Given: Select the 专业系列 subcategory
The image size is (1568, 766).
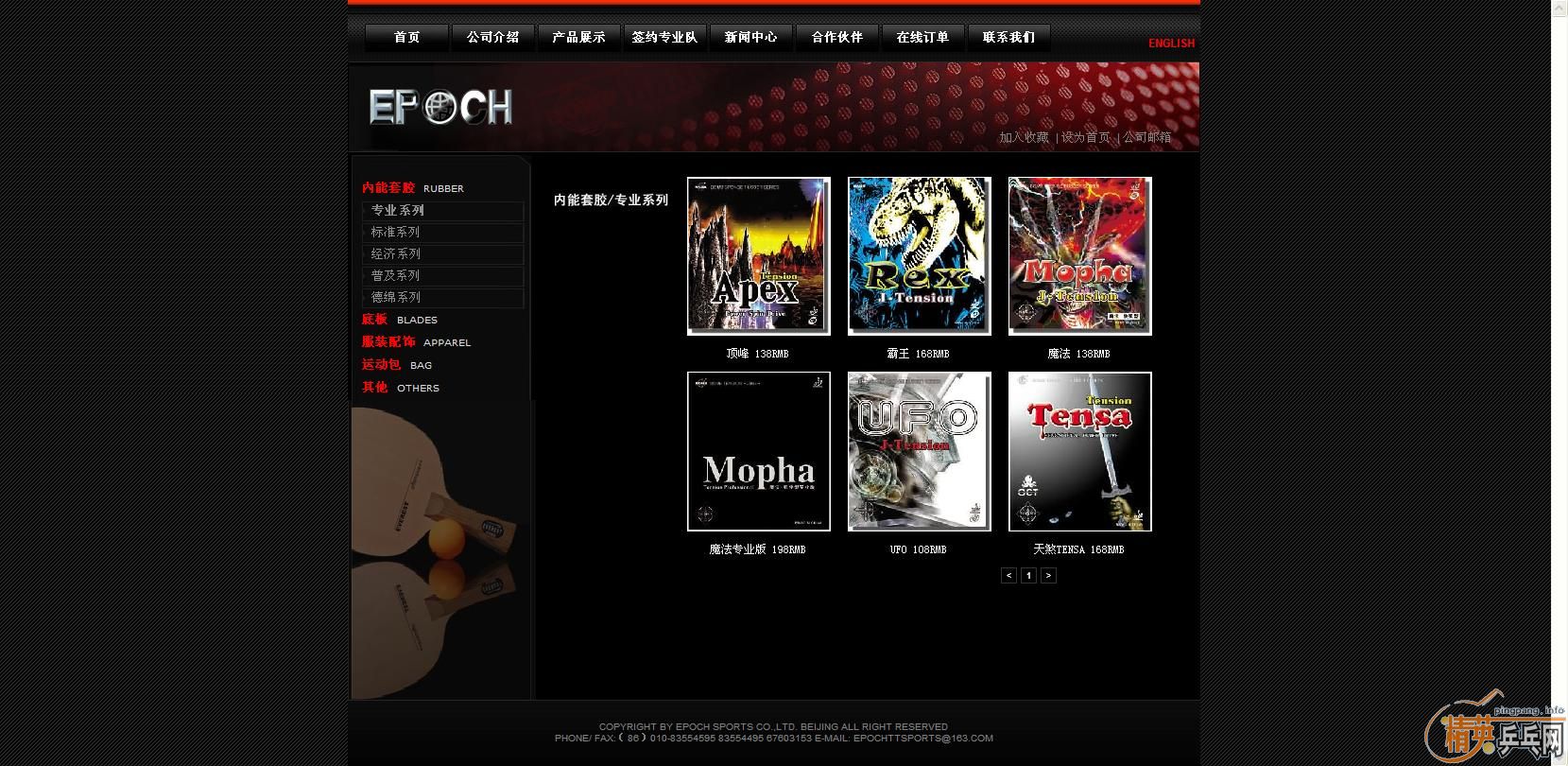Looking at the screenshot, I should coord(442,210).
